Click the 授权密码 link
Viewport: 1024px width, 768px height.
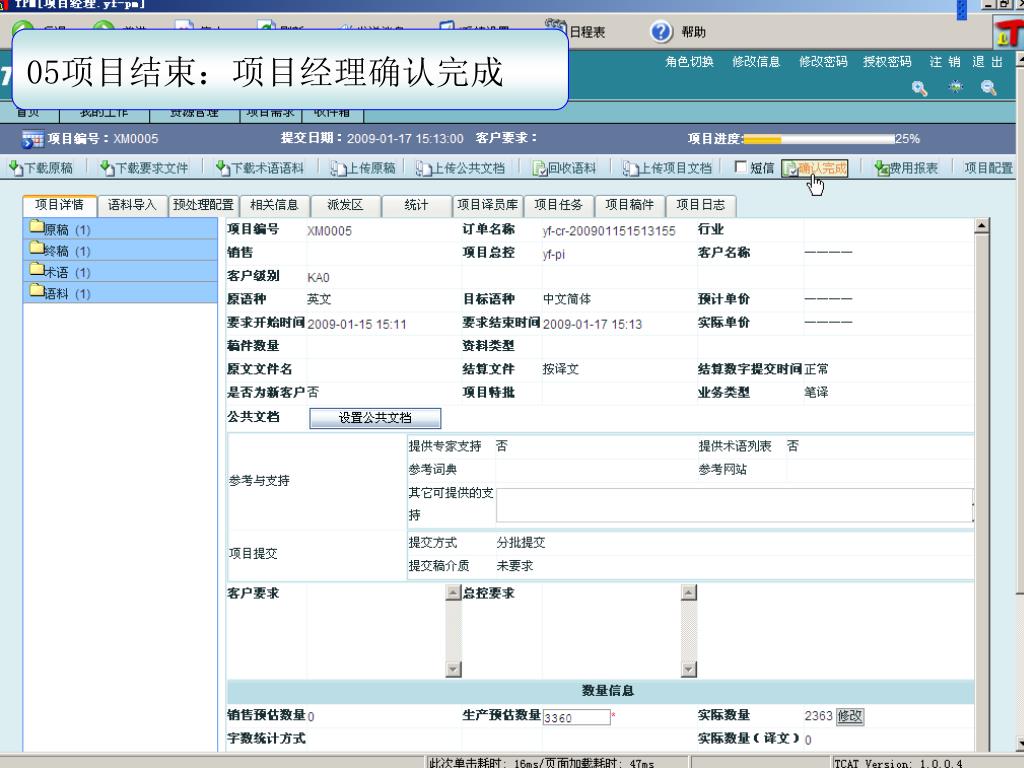pos(887,62)
